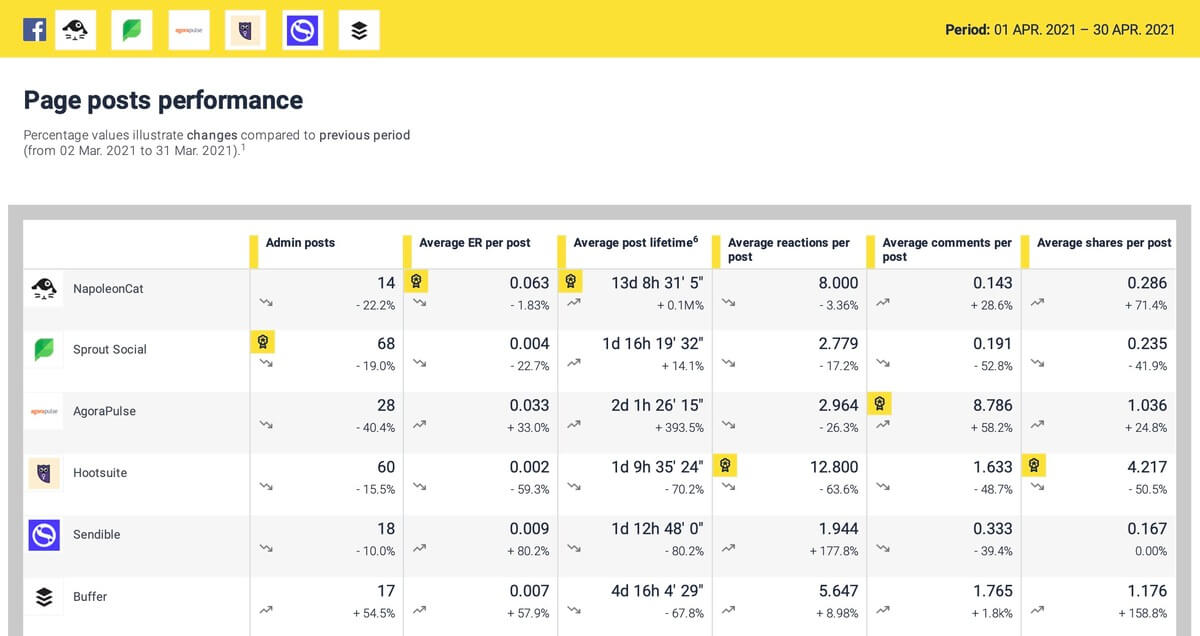Viewport: 1200px width, 636px height.
Task: Click the Hootsuite owl icon in the header
Action: [245, 30]
